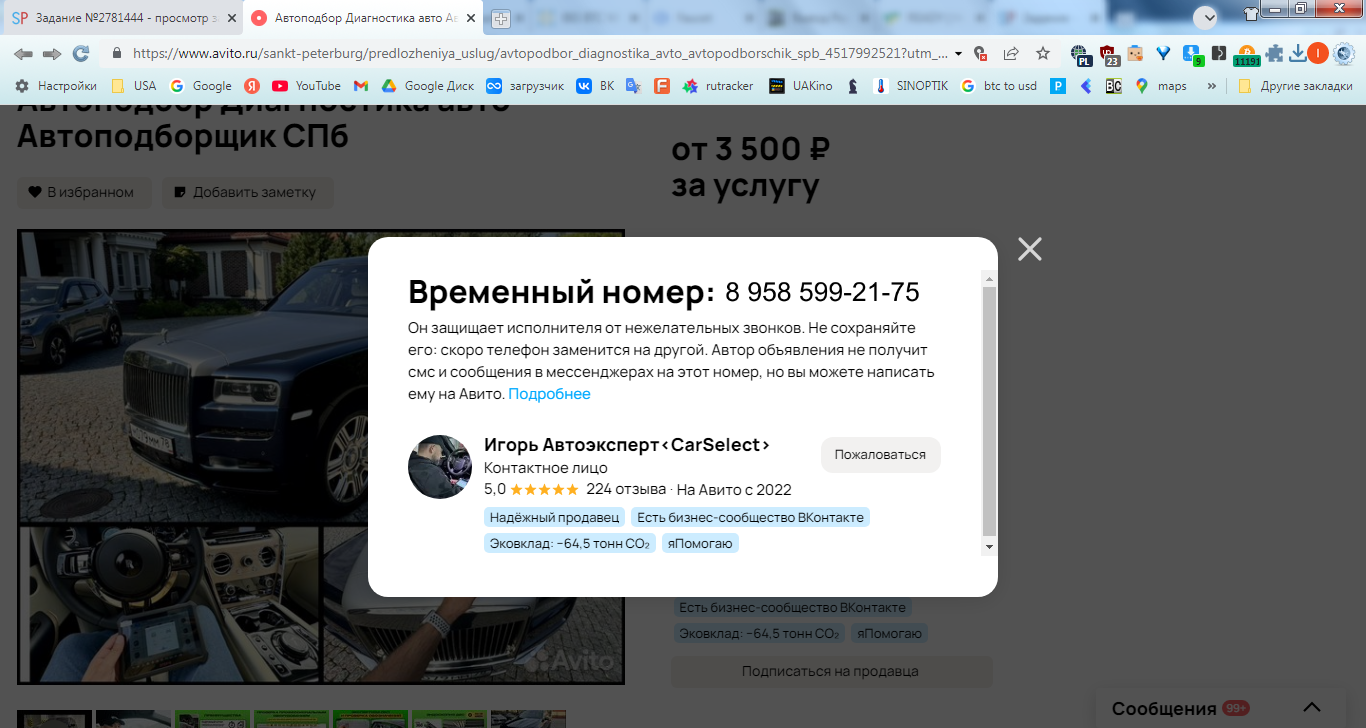This screenshot has height=728, width=1366.
Task: Click the avito.ru address bar
Action: tap(538, 53)
